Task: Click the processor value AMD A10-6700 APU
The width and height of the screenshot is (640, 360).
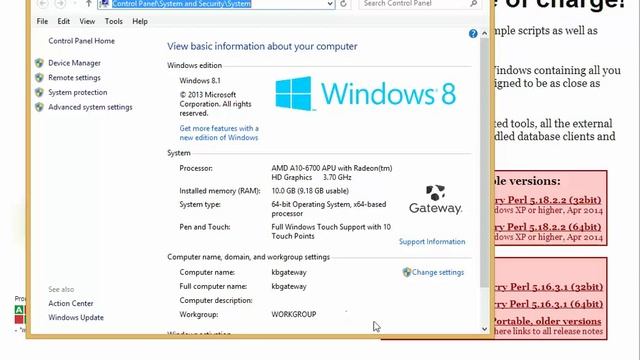Action: pos(332,173)
